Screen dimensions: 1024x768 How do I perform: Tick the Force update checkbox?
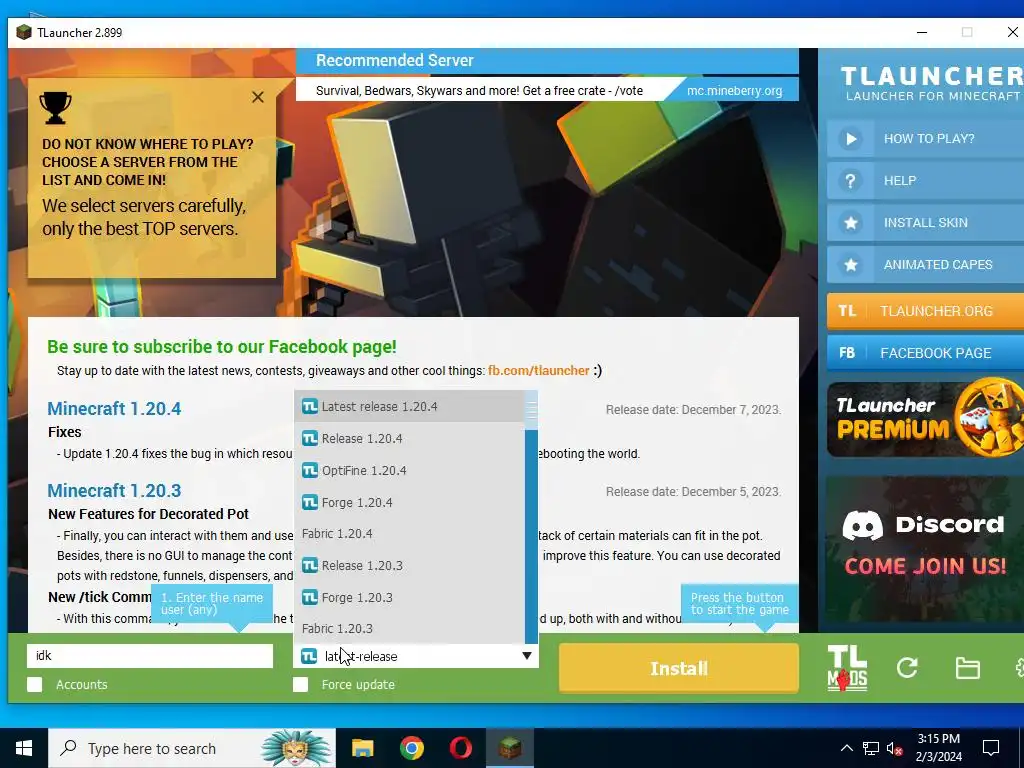(x=300, y=684)
